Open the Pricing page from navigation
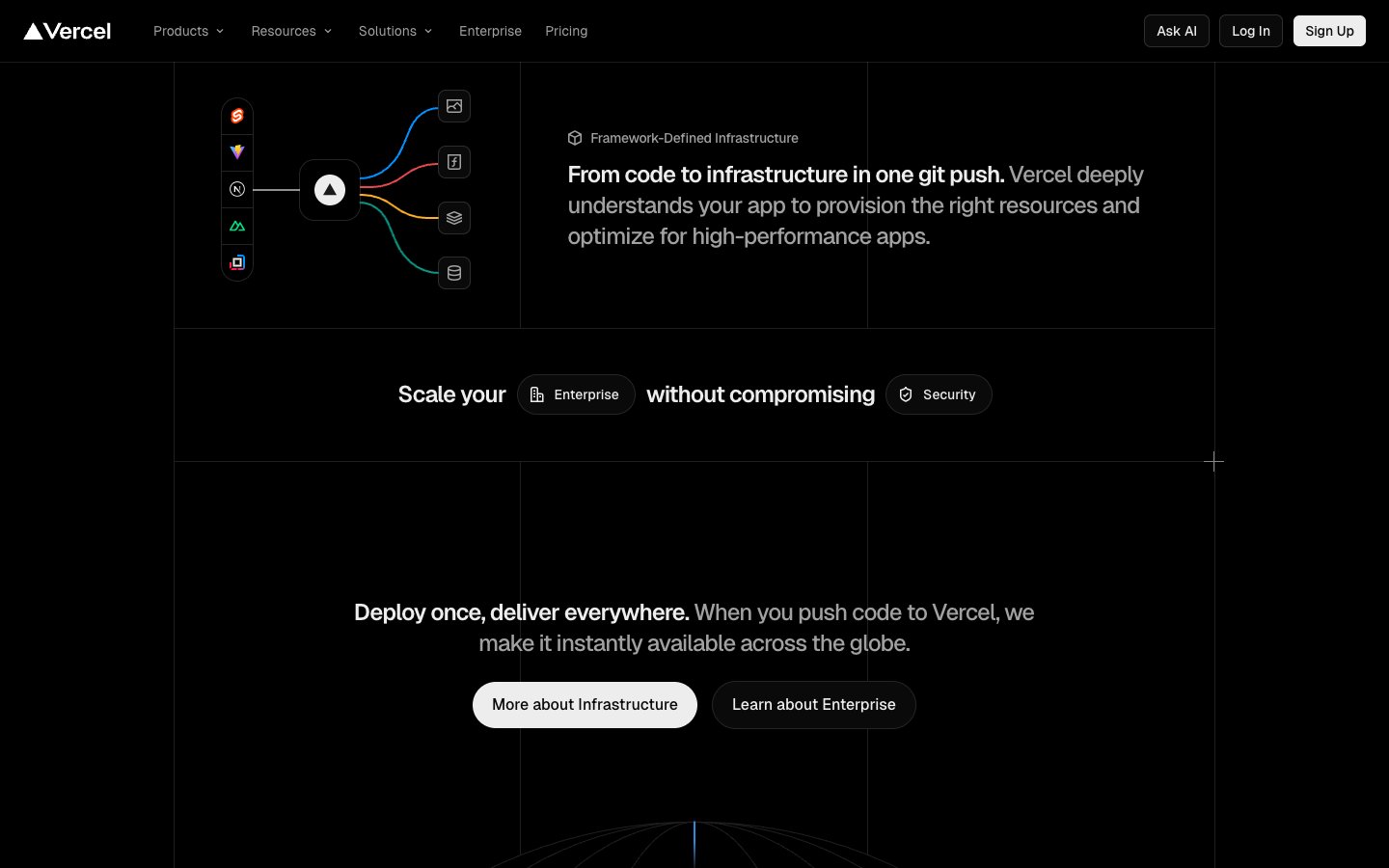The width and height of the screenshot is (1389, 868). point(566,31)
